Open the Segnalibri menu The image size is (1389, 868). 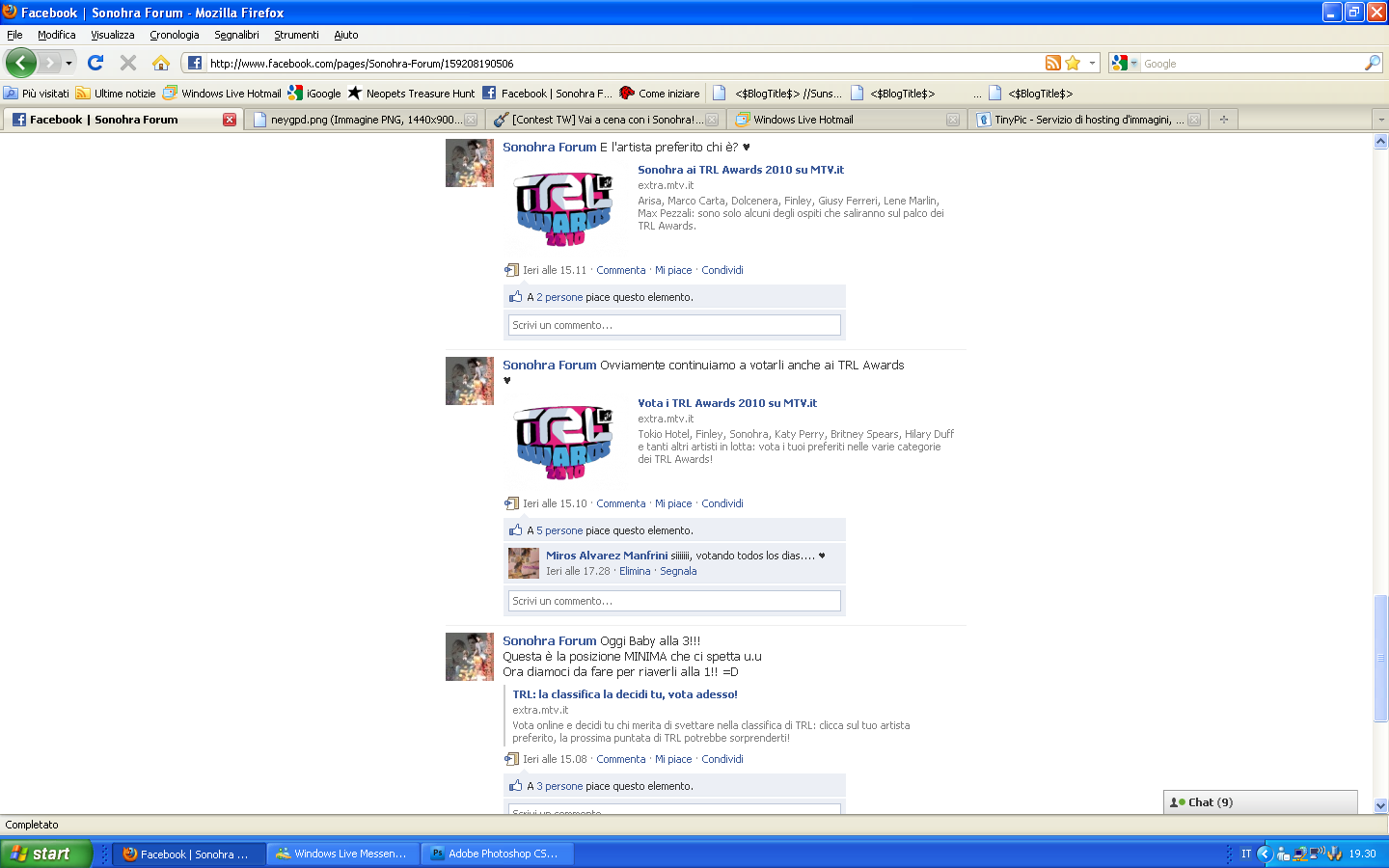pyautogui.click(x=236, y=35)
